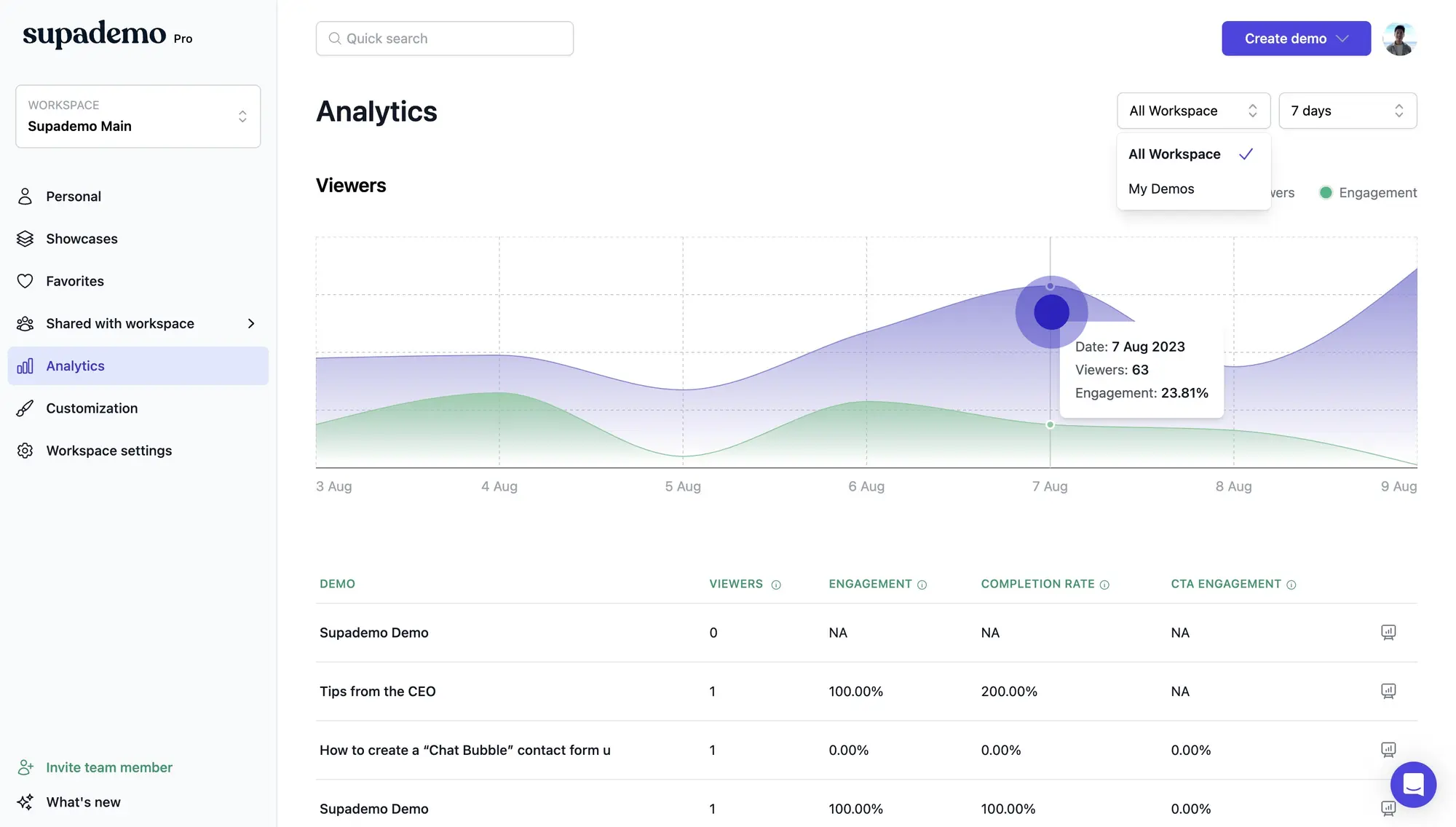Click the Analytics bar chart icon

coord(25,365)
